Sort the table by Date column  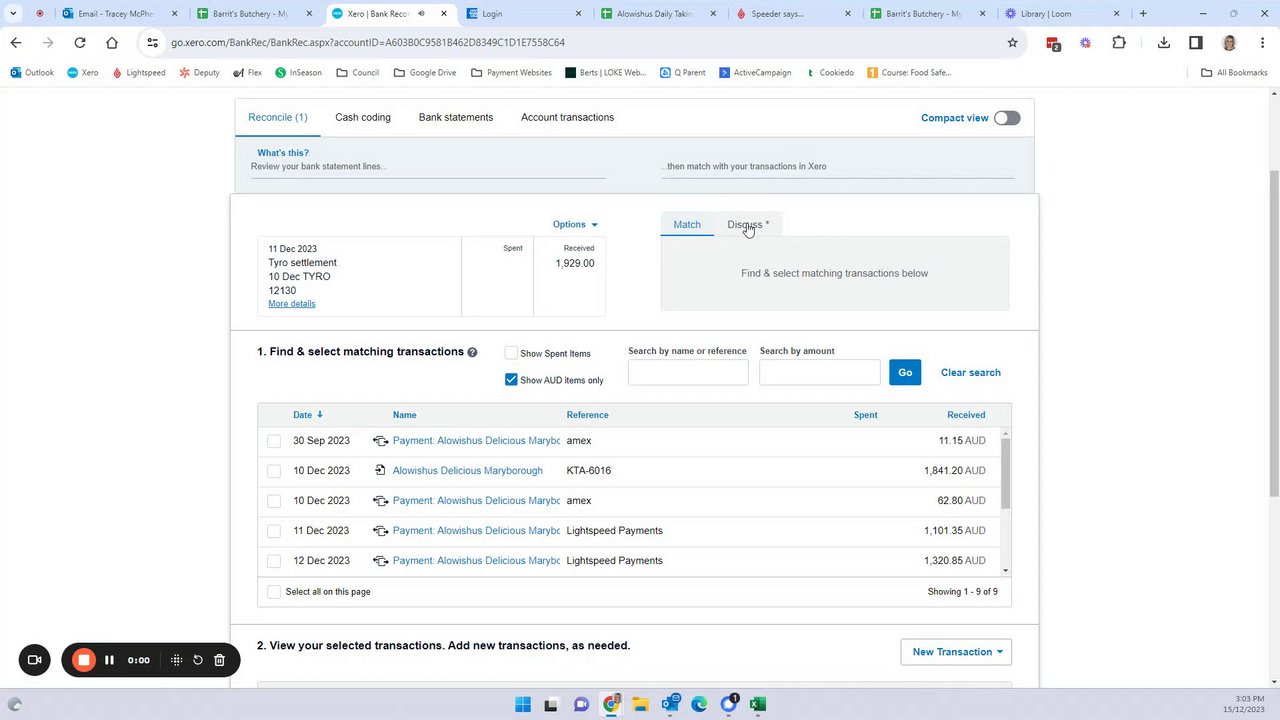pyautogui.click(x=307, y=415)
